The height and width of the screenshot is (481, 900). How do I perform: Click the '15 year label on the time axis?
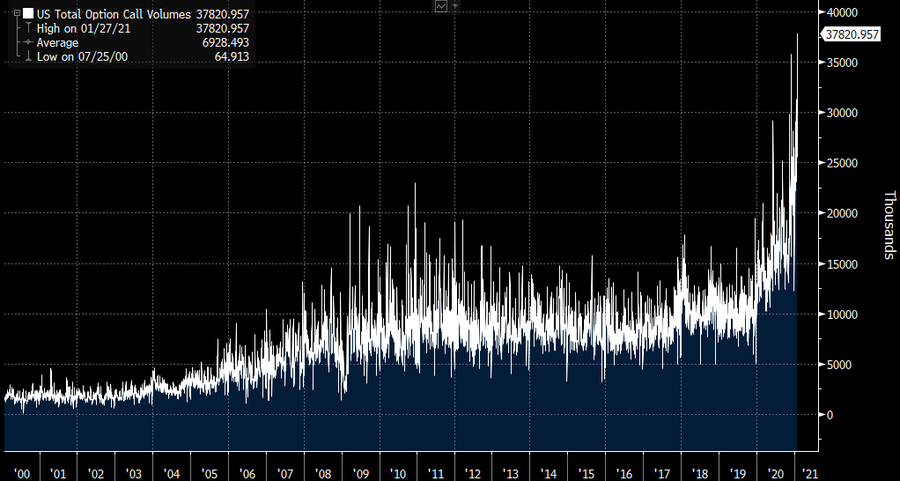pyautogui.click(x=587, y=471)
